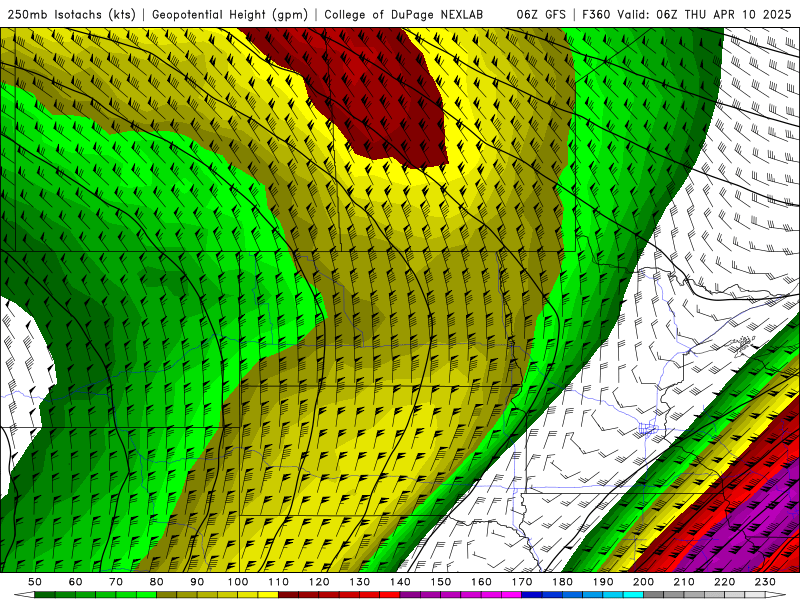Click the colorbar label '50'
Viewport: 800px width, 600px height.
coord(35,582)
